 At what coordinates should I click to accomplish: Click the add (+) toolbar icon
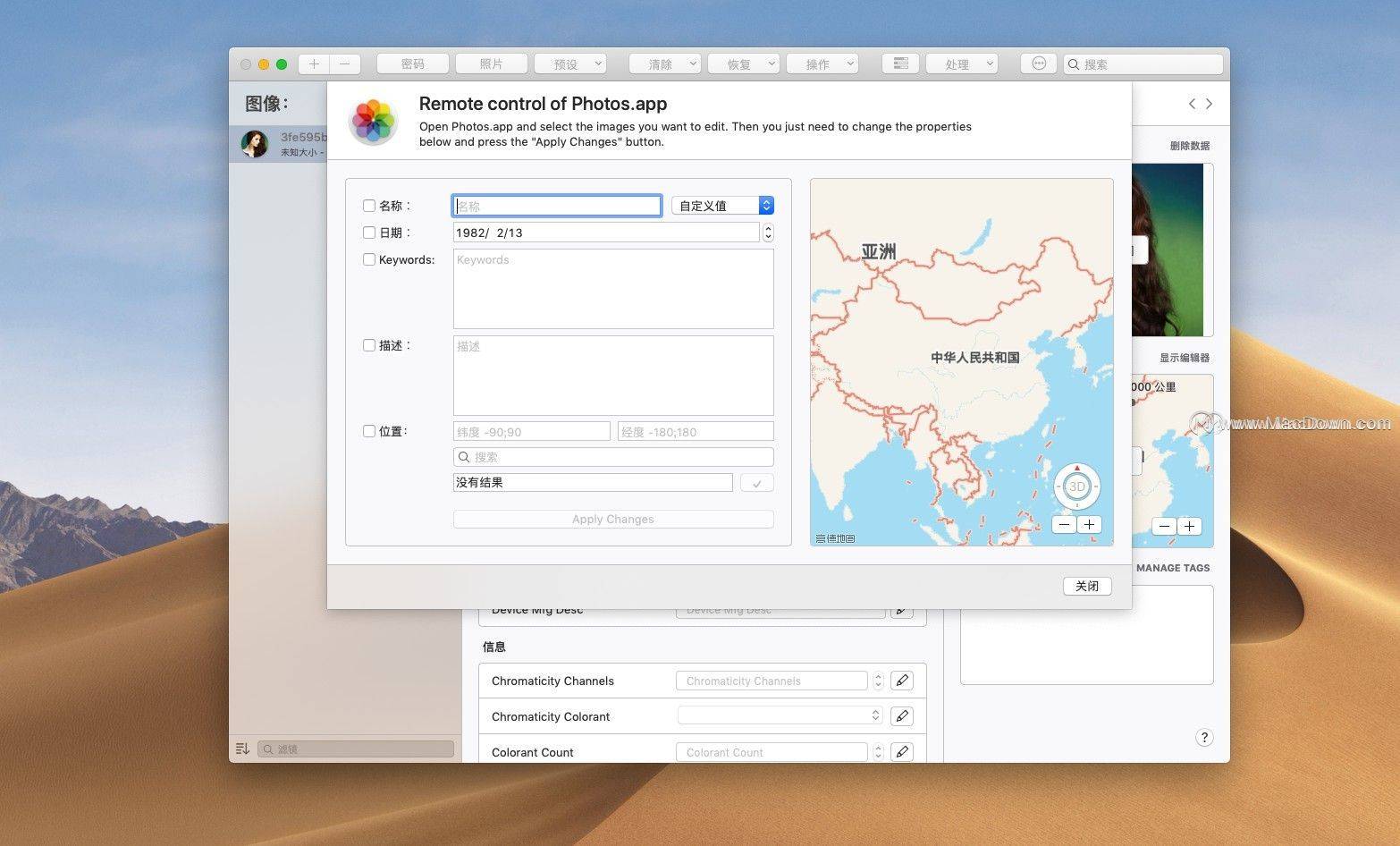313,63
